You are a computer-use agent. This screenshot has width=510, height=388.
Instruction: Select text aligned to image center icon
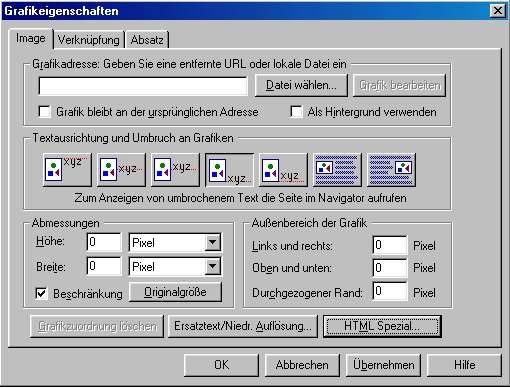tap(121, 170)
